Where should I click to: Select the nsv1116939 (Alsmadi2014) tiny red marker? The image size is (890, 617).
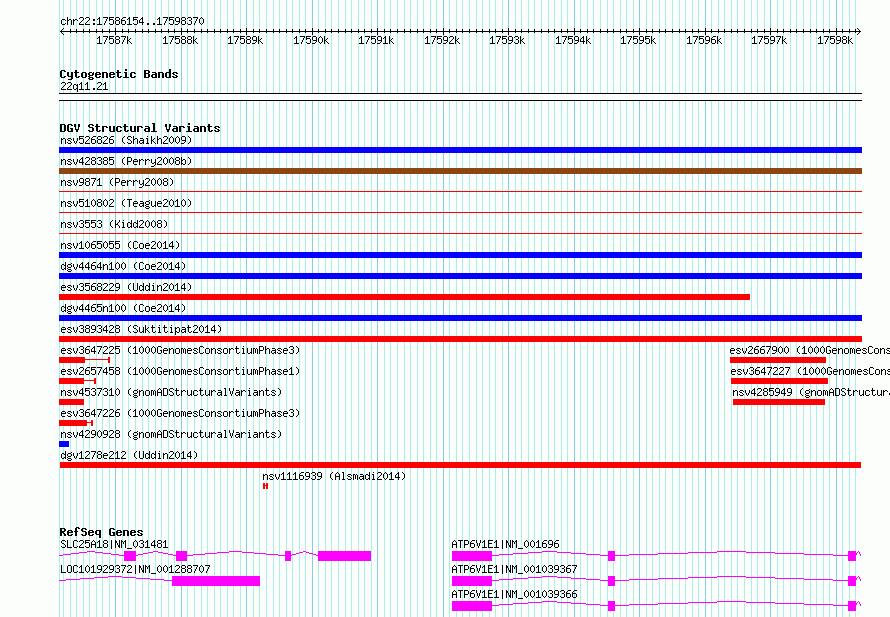pyautogui.click(x=265, y=486)
